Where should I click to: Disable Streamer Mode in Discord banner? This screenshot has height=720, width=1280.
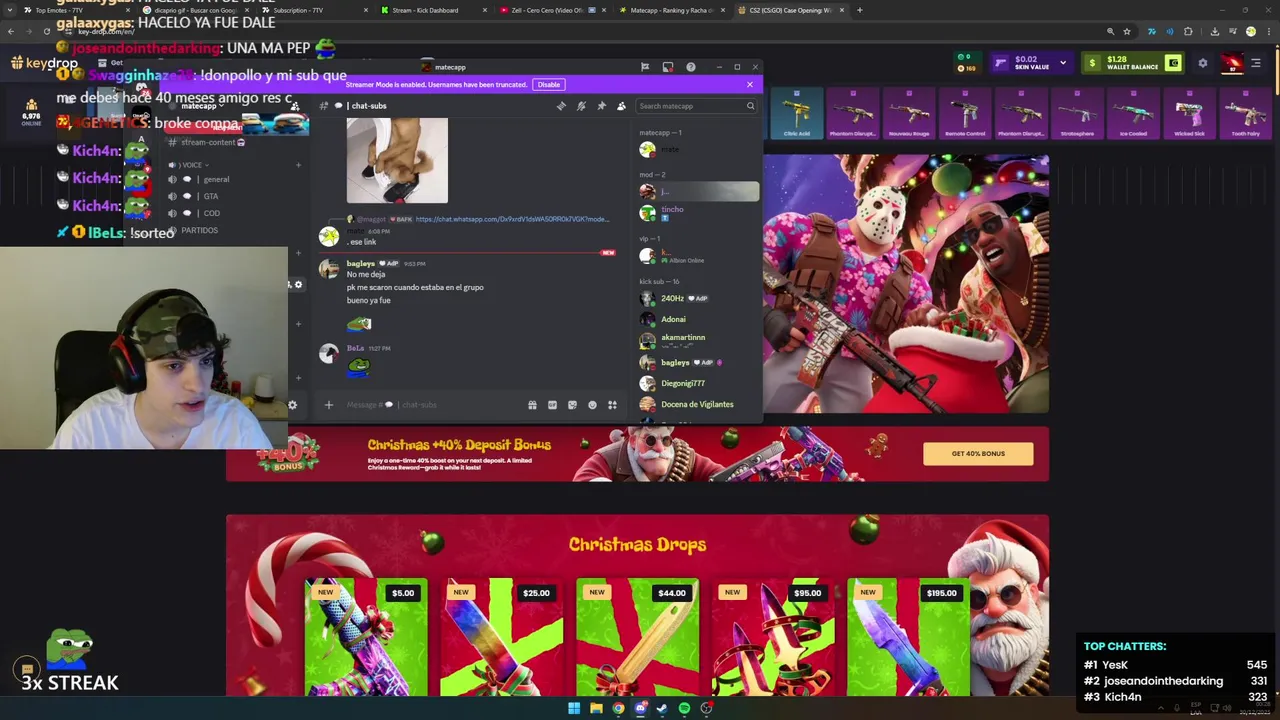click(x=548, y=84)
